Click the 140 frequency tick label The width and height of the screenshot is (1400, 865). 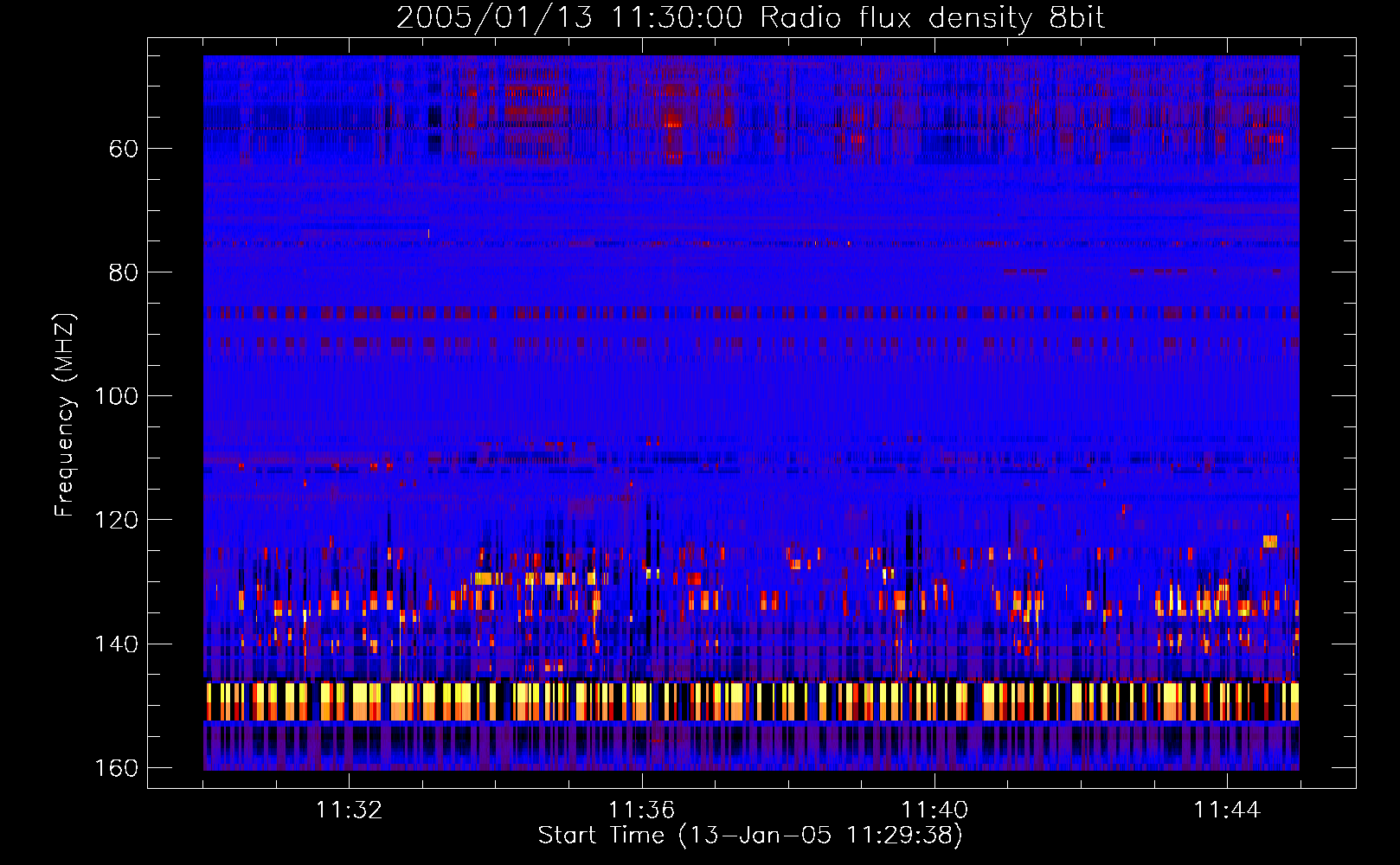tap(116, 644)
